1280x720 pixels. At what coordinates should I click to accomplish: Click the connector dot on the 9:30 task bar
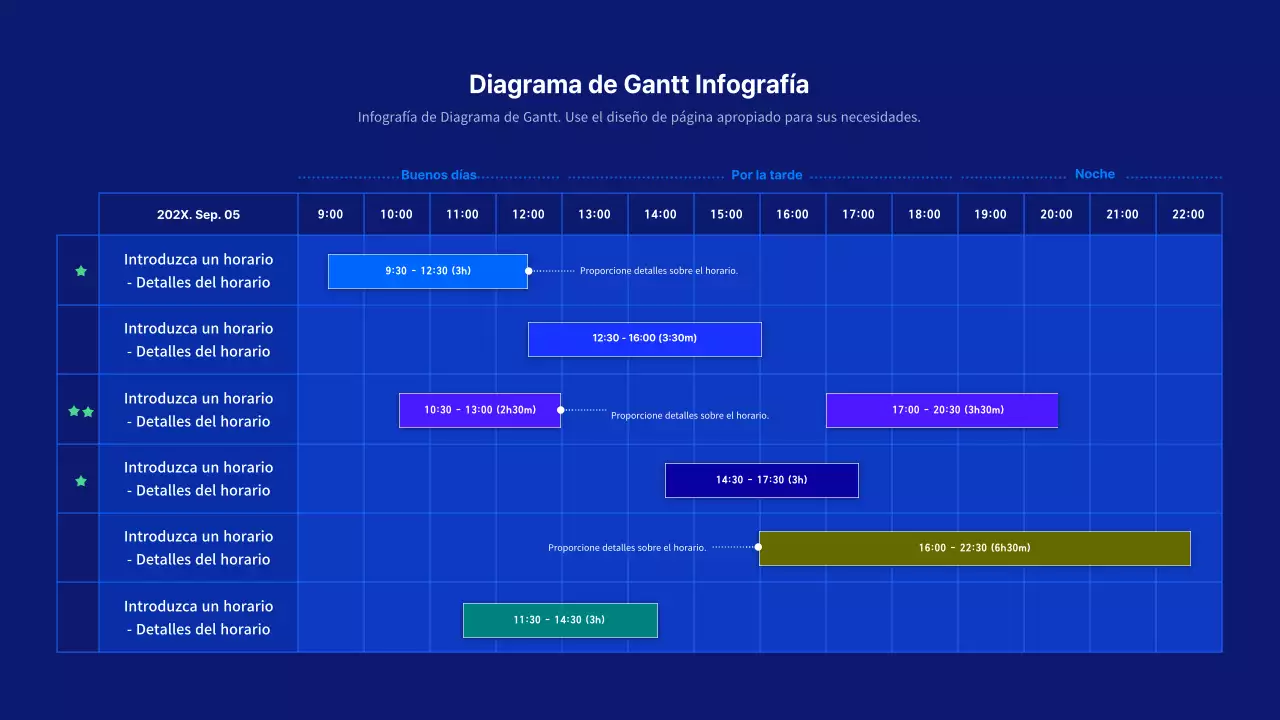(x=528, y=270)
